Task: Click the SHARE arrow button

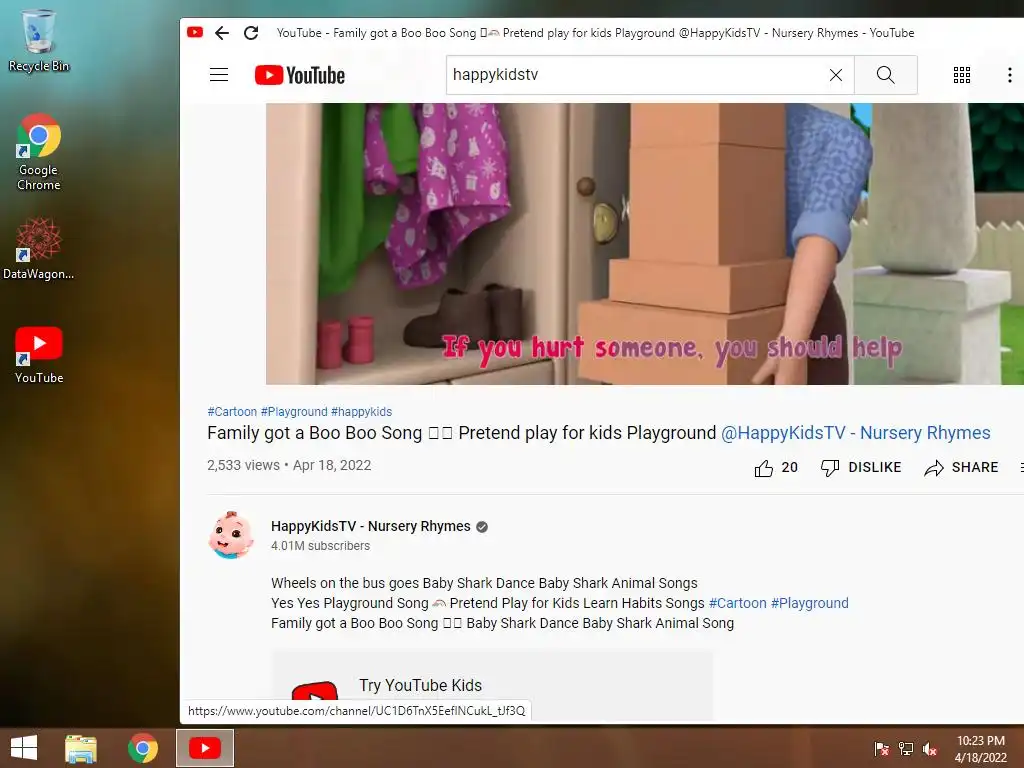Action: click(961, 468)
